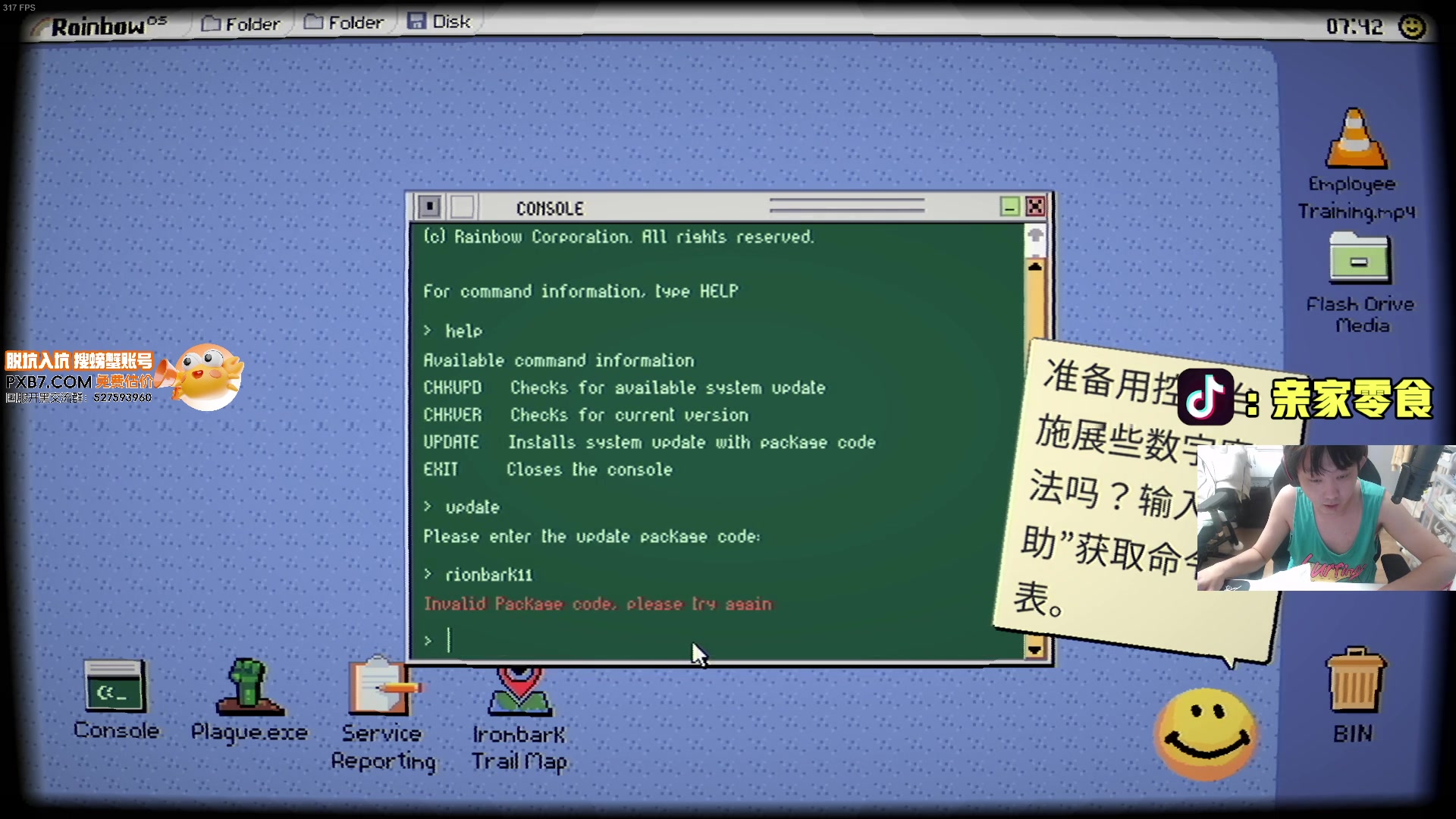Type in the console input field

(448, 640)
